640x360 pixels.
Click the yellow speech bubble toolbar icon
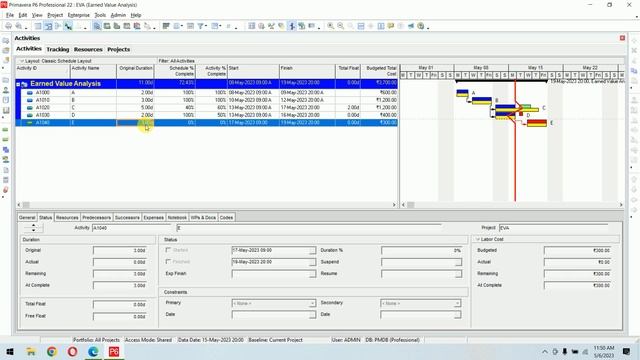pos(391,26)
